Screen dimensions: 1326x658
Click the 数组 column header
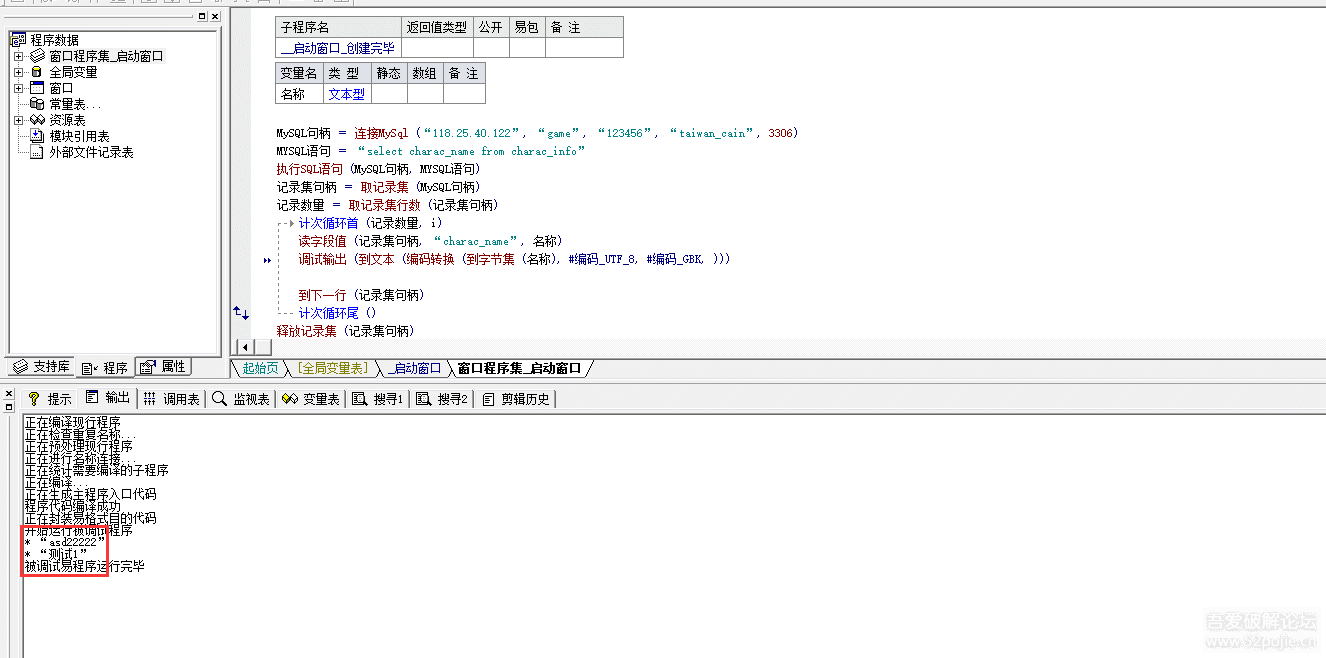426,73
